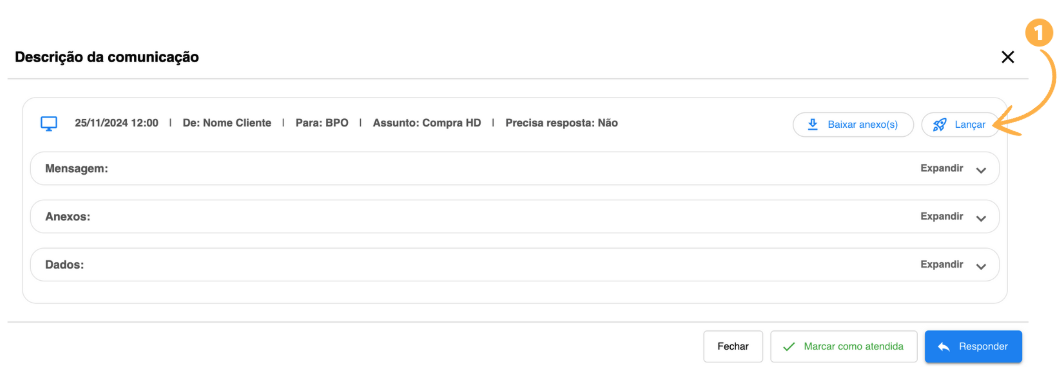Expand the Dados section chevron
This screenshot has height=384, width=1064.
[981, 267]
